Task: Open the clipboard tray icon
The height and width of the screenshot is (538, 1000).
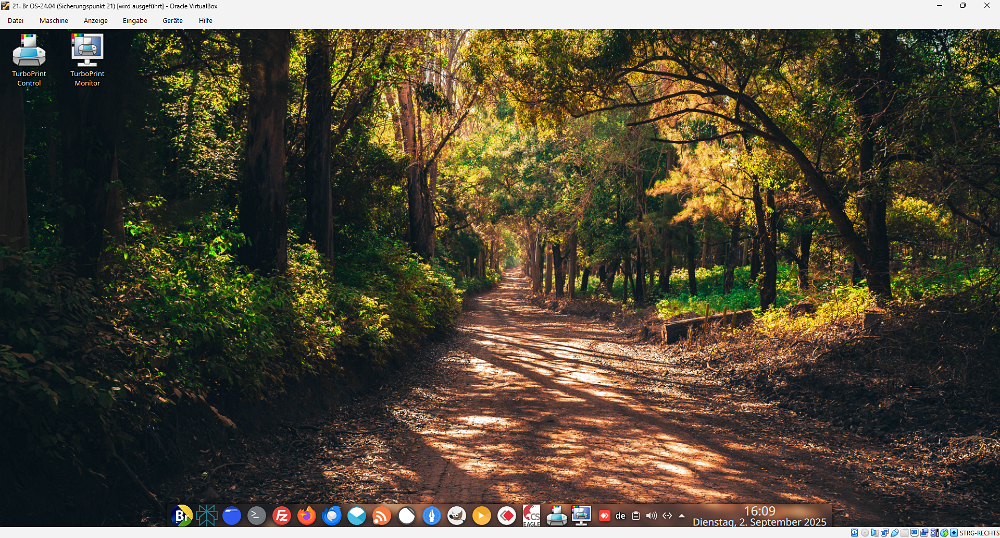Action: click(635, 516)
